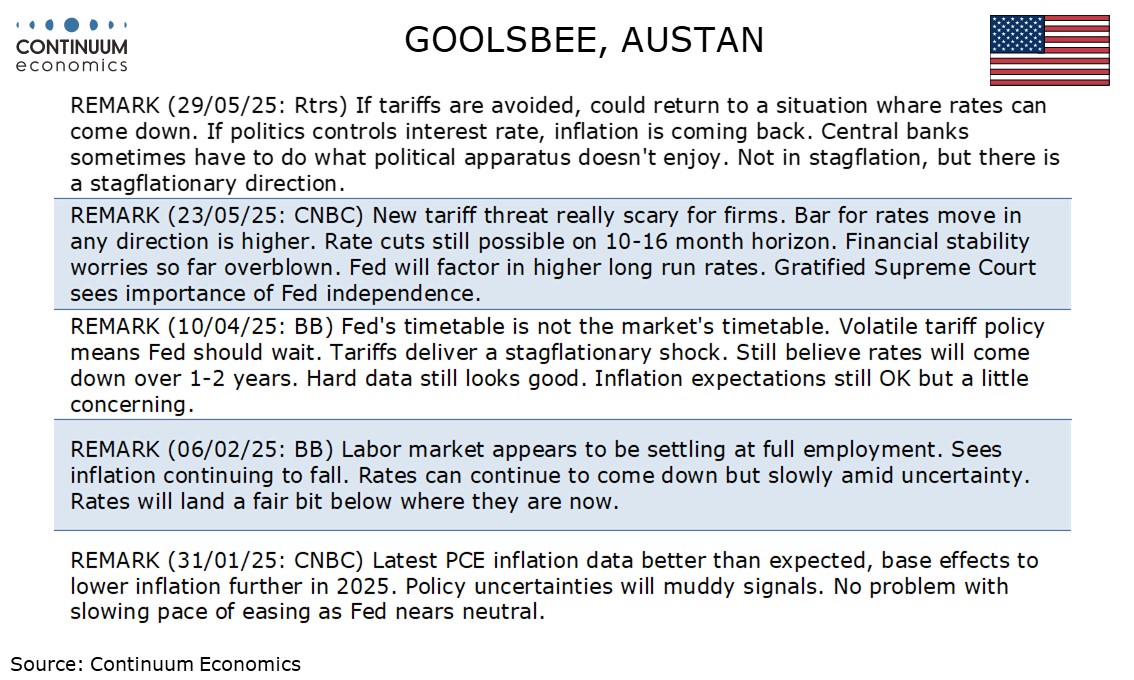The height and width of the screenshot is (680, 1134).
Task: Select the shaded 23/05/25 CNBC remark row
Action: point(562,254)
